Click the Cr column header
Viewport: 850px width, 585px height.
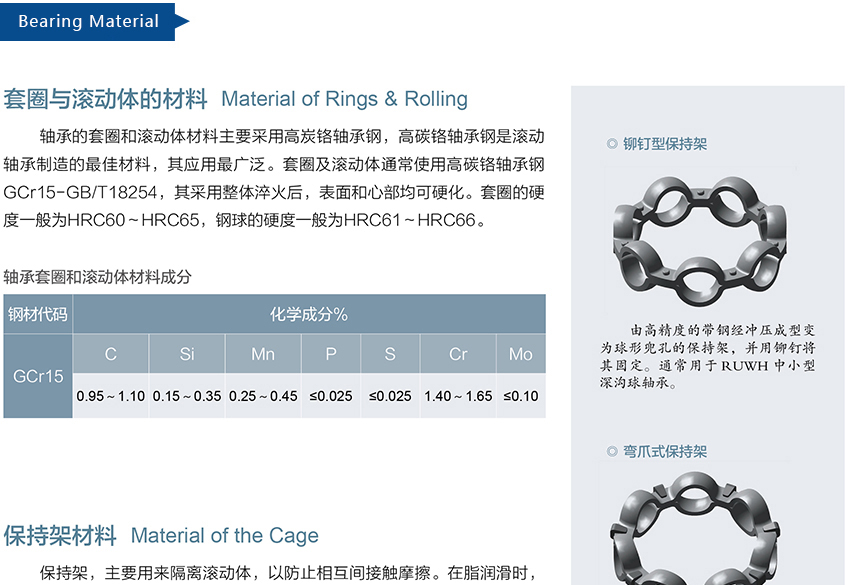coord(458,354)
